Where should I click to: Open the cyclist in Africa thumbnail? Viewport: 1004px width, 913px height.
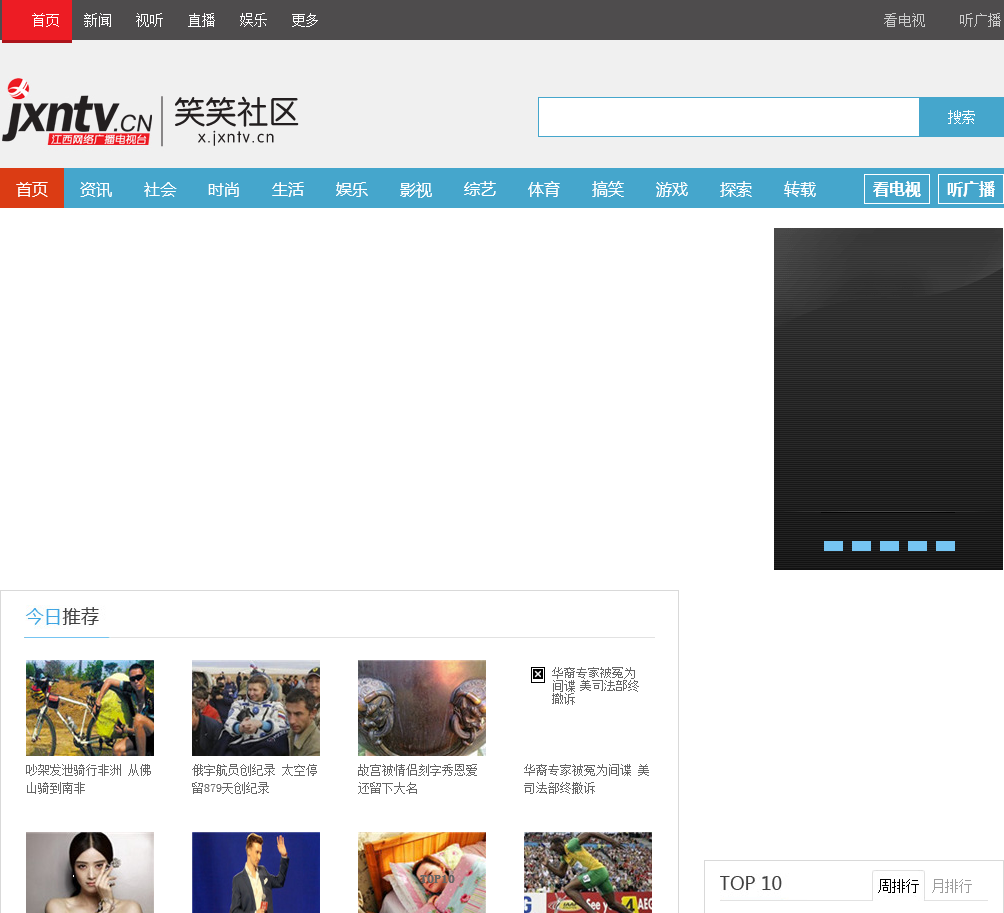(x=90, y=708)
